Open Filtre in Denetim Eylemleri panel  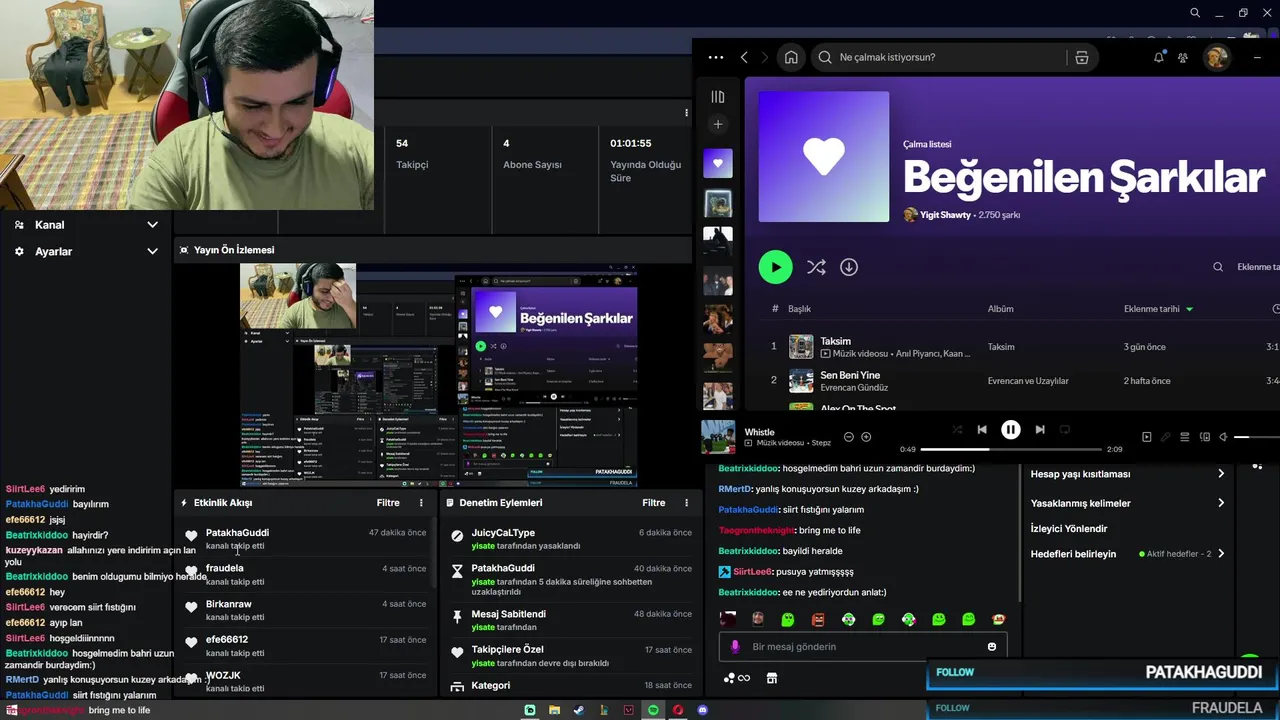pyautogui.click(x=653, y=503)
